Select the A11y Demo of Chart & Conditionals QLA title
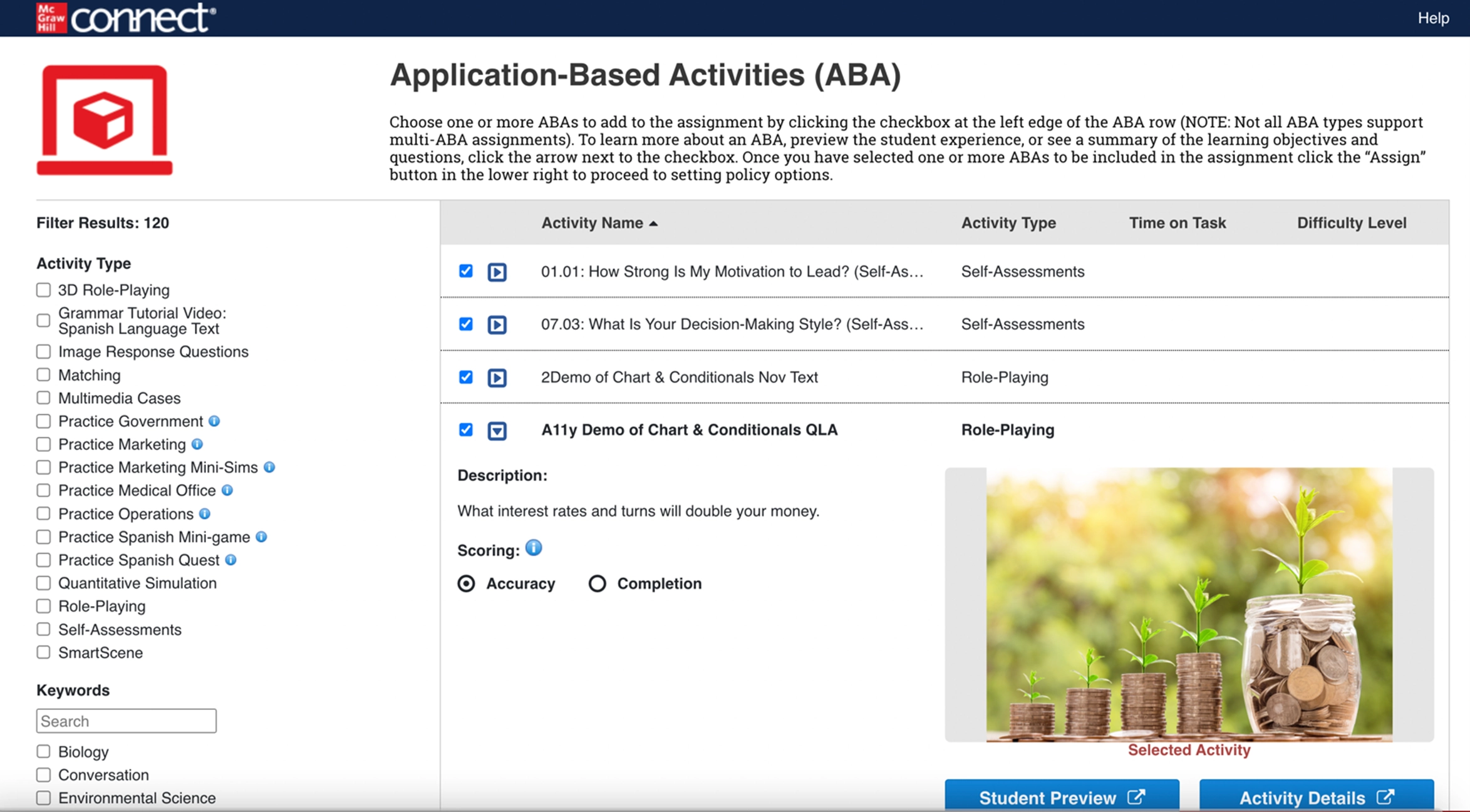This screenshot has width=1470, height=812. click(689, 430)
